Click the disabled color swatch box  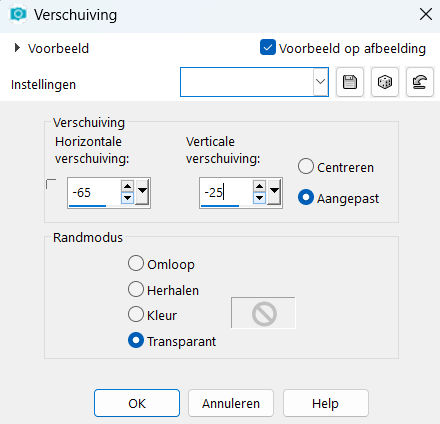tap(263, 313)
